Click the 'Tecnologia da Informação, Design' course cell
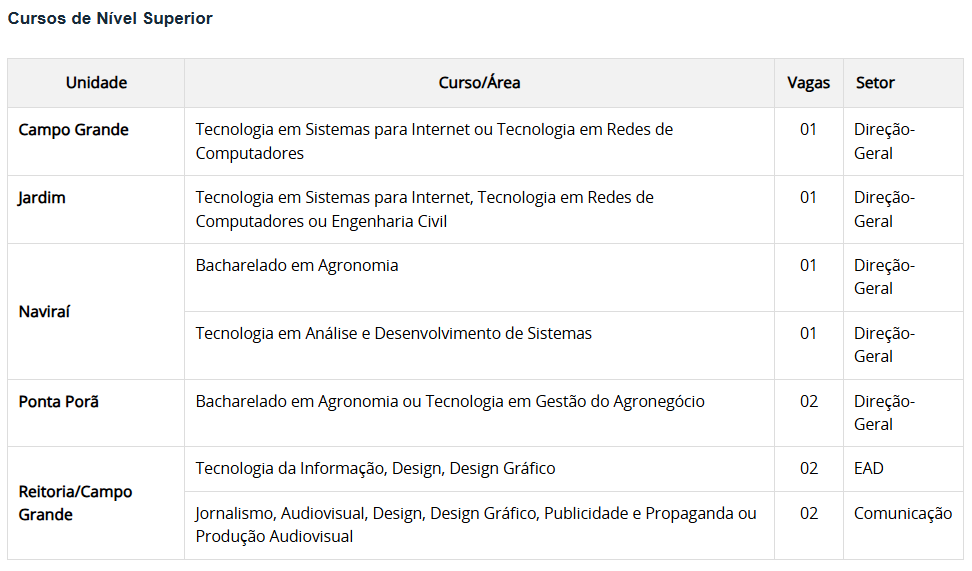 [x=375, y=468]
